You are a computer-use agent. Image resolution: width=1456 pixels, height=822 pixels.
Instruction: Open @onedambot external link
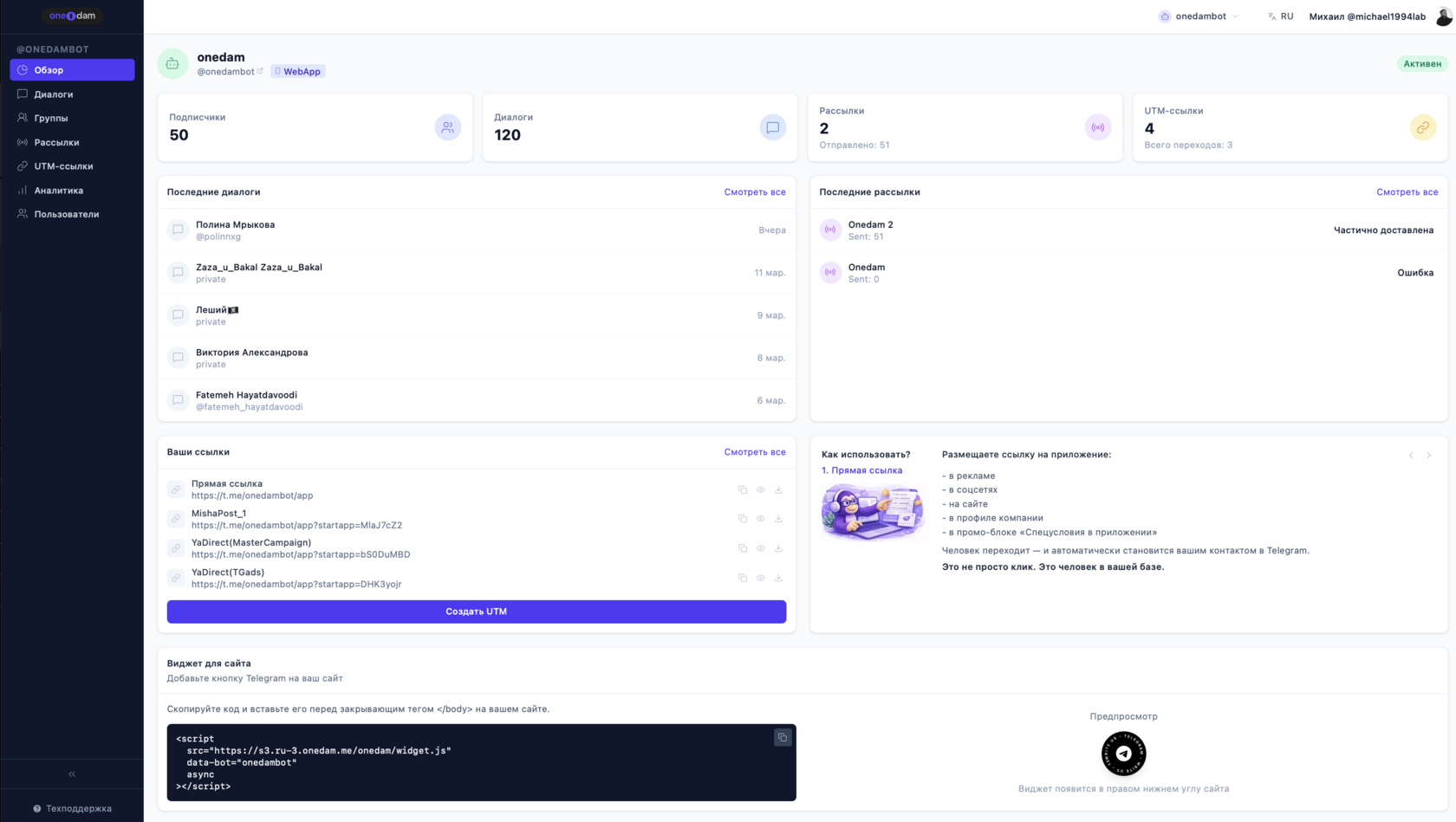click(x=230, y=72)
